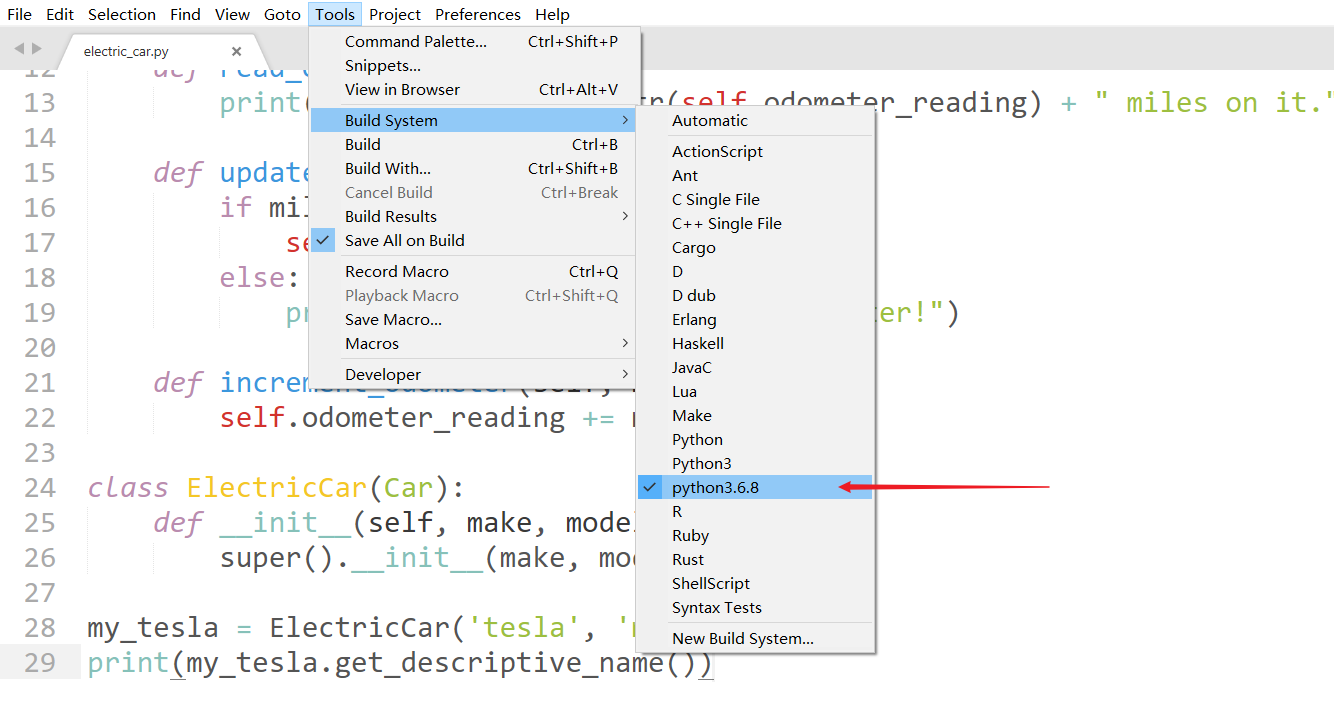
Task: Select Ant build system
Action: coord(755,175)
